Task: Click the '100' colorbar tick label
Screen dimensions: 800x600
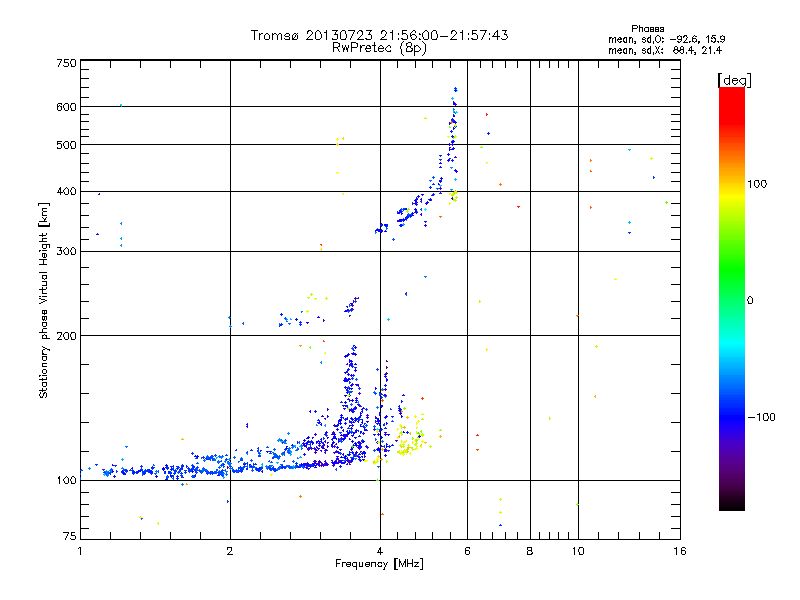Action: [x=757, y=184]
